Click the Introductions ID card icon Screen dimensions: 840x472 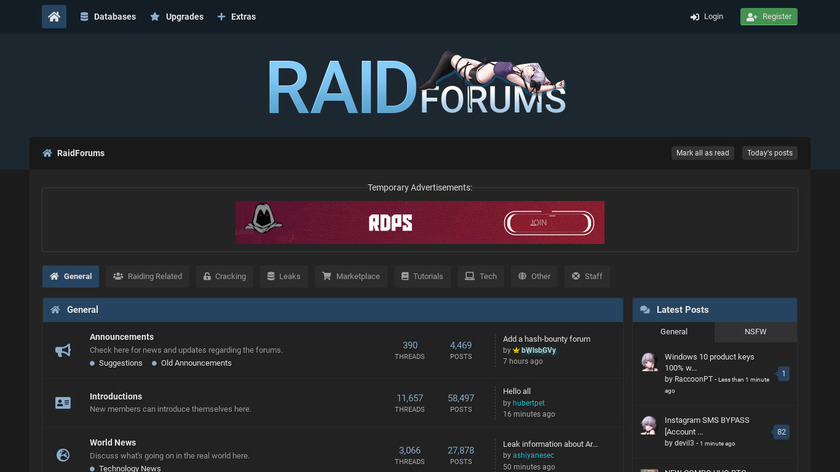(63, 403)
